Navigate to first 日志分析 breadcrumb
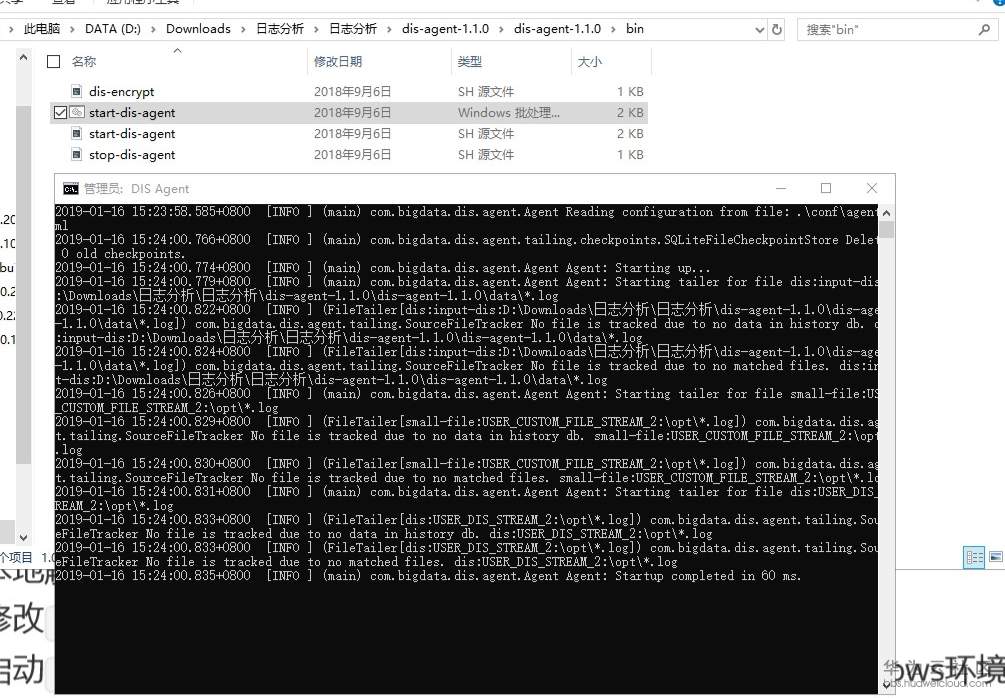Image resolution: width=1005 pixels, height=698 pixels. point(280,29)
